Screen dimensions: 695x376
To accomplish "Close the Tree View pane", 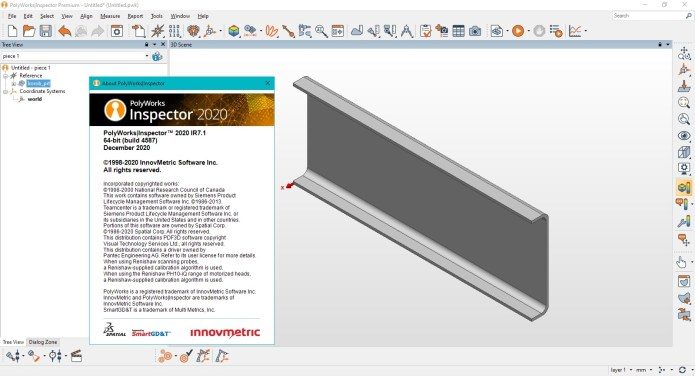I will 163,44.
